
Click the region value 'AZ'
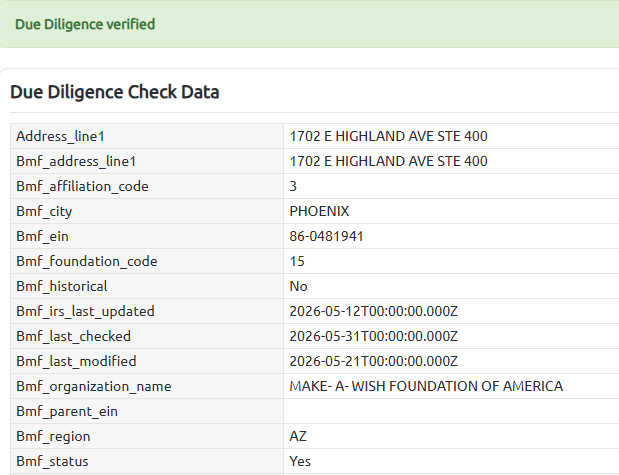click(x=298, y=436)
